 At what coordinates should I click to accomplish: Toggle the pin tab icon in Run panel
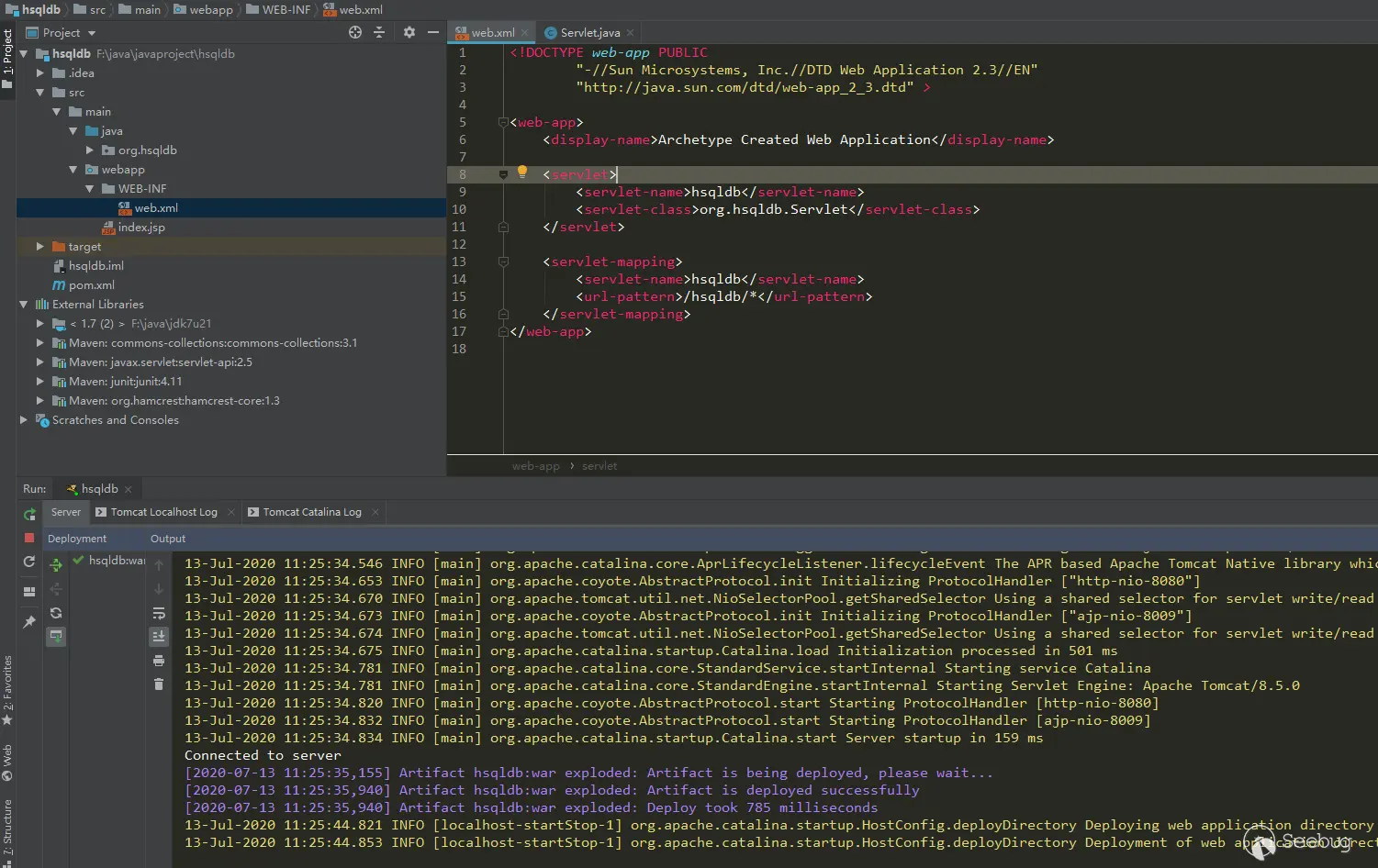tap(29, 622)
